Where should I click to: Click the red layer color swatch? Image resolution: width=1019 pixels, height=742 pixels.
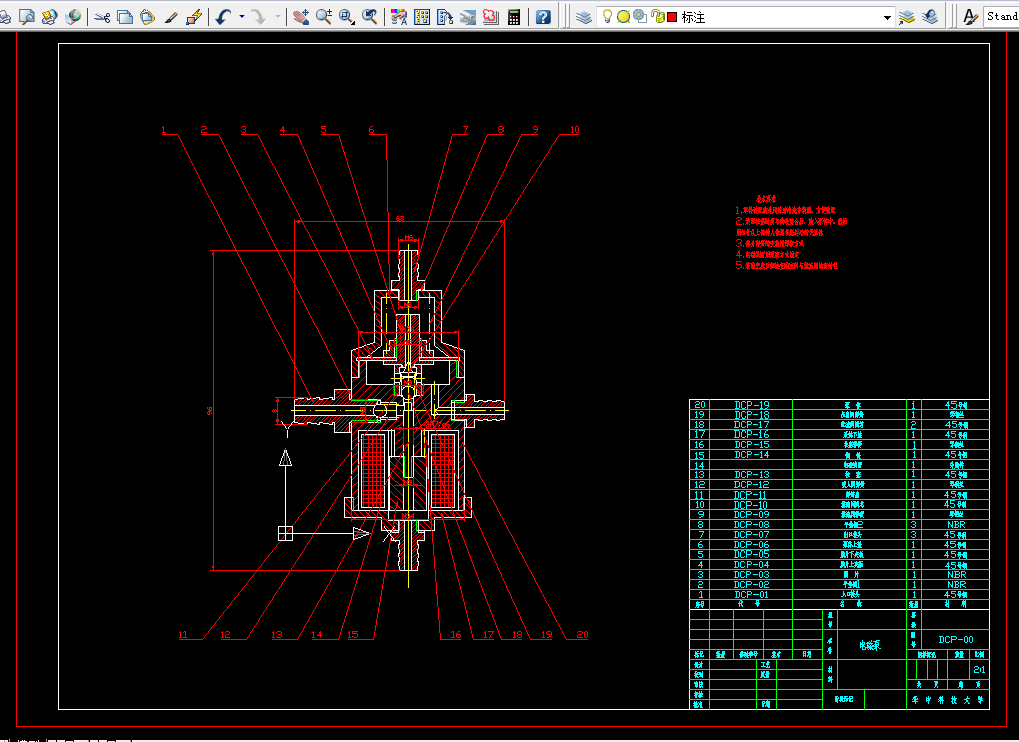tap(672, 17)
